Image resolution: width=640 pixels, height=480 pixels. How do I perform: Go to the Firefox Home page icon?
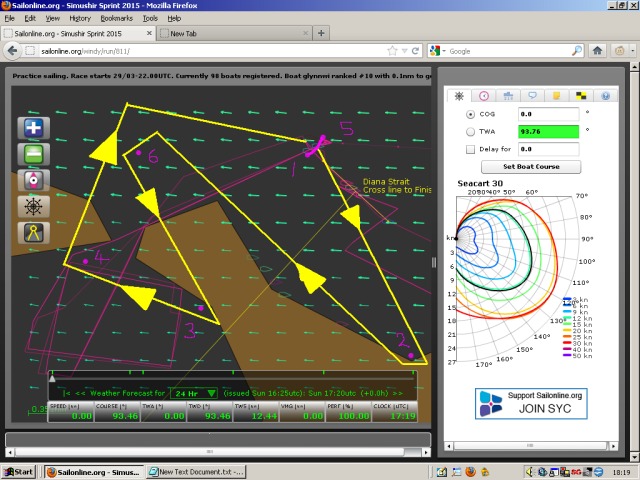598,51
